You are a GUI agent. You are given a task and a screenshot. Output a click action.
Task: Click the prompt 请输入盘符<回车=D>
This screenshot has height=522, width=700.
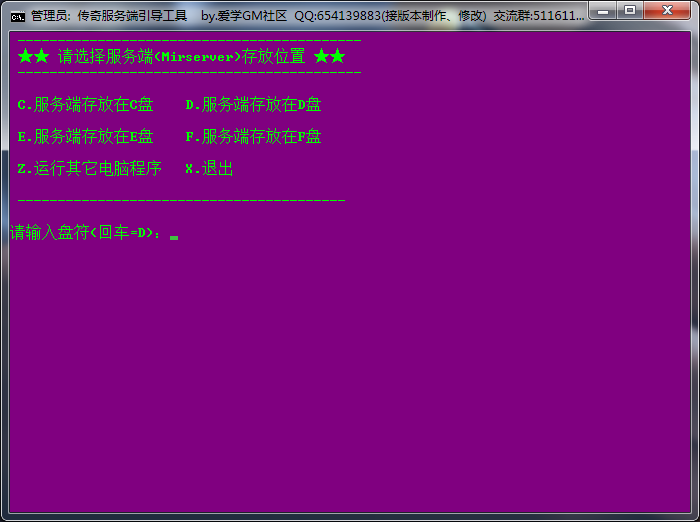85,232
